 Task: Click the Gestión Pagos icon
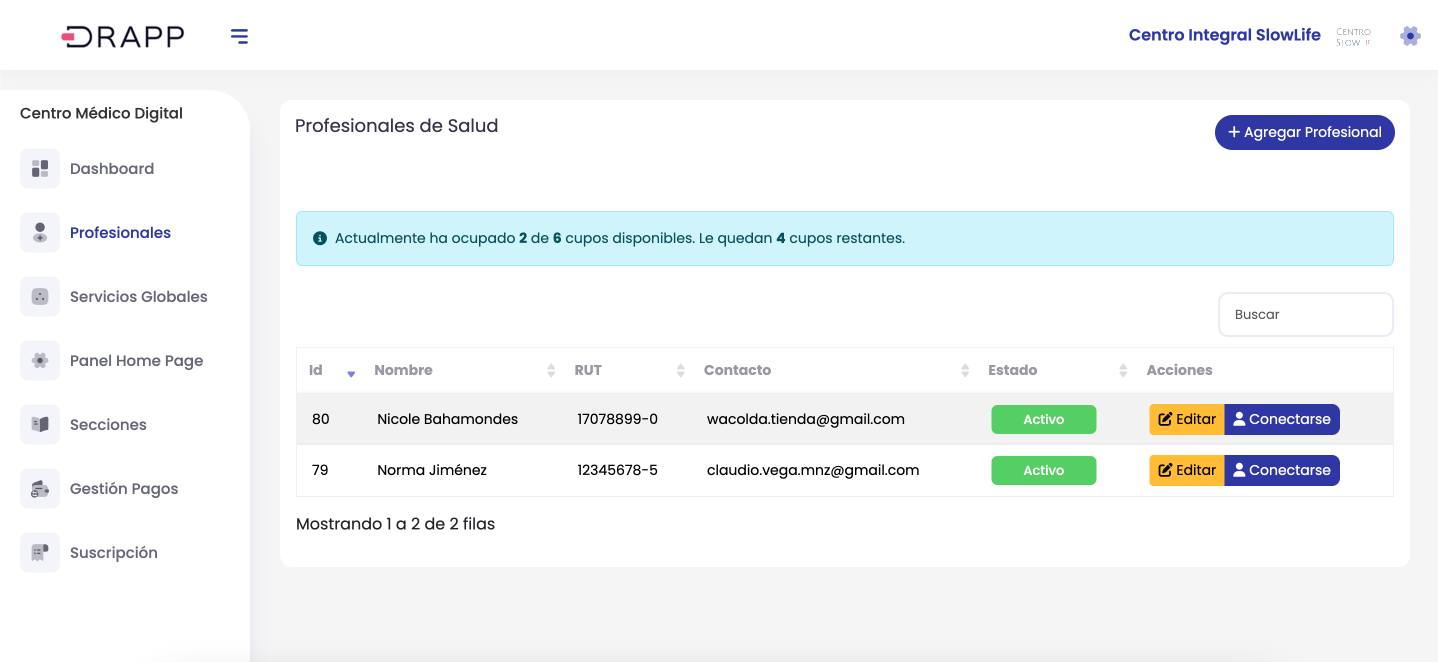[40, 489]
